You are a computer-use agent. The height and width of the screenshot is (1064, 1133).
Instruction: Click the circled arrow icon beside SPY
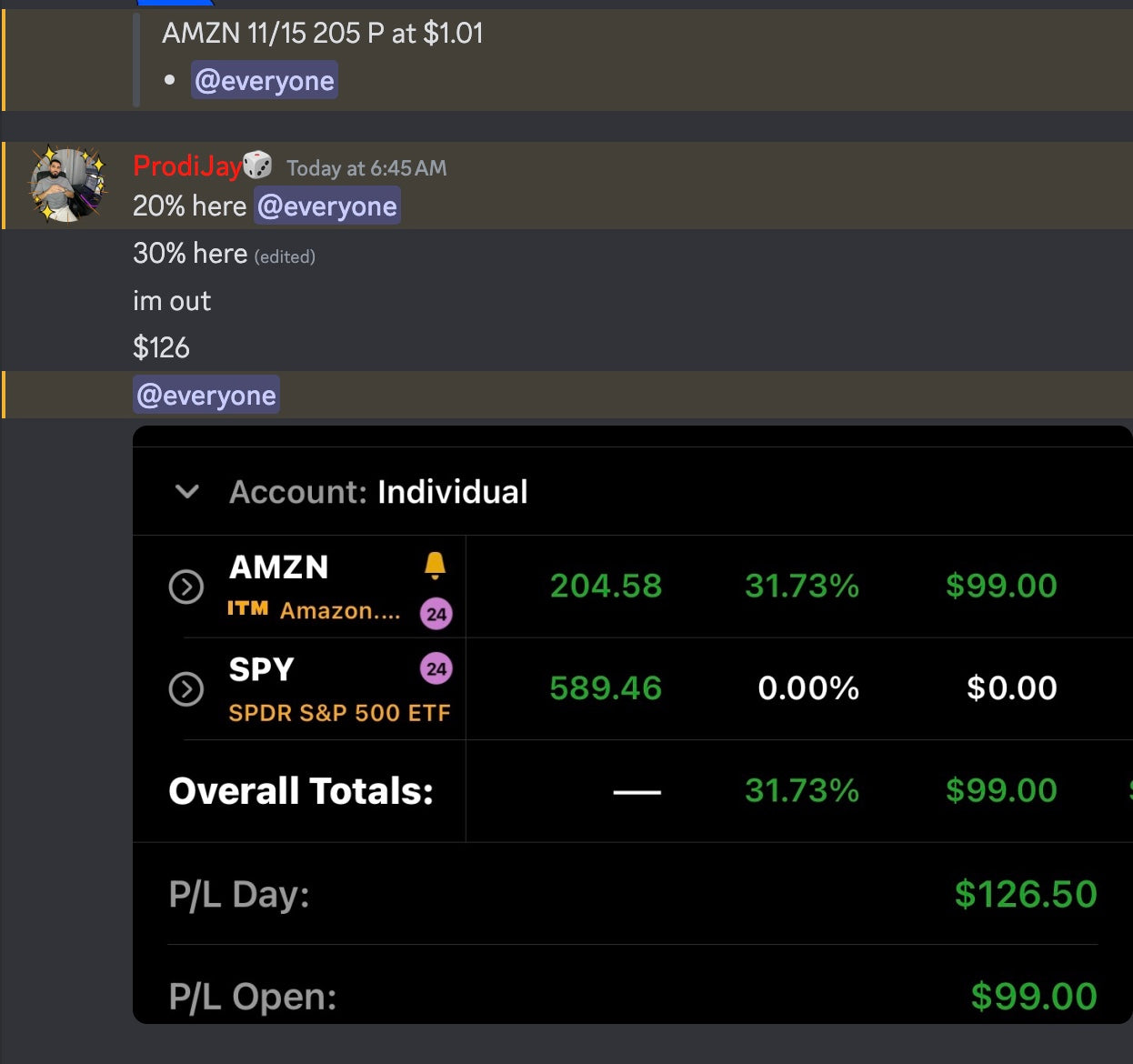point(186,689)
